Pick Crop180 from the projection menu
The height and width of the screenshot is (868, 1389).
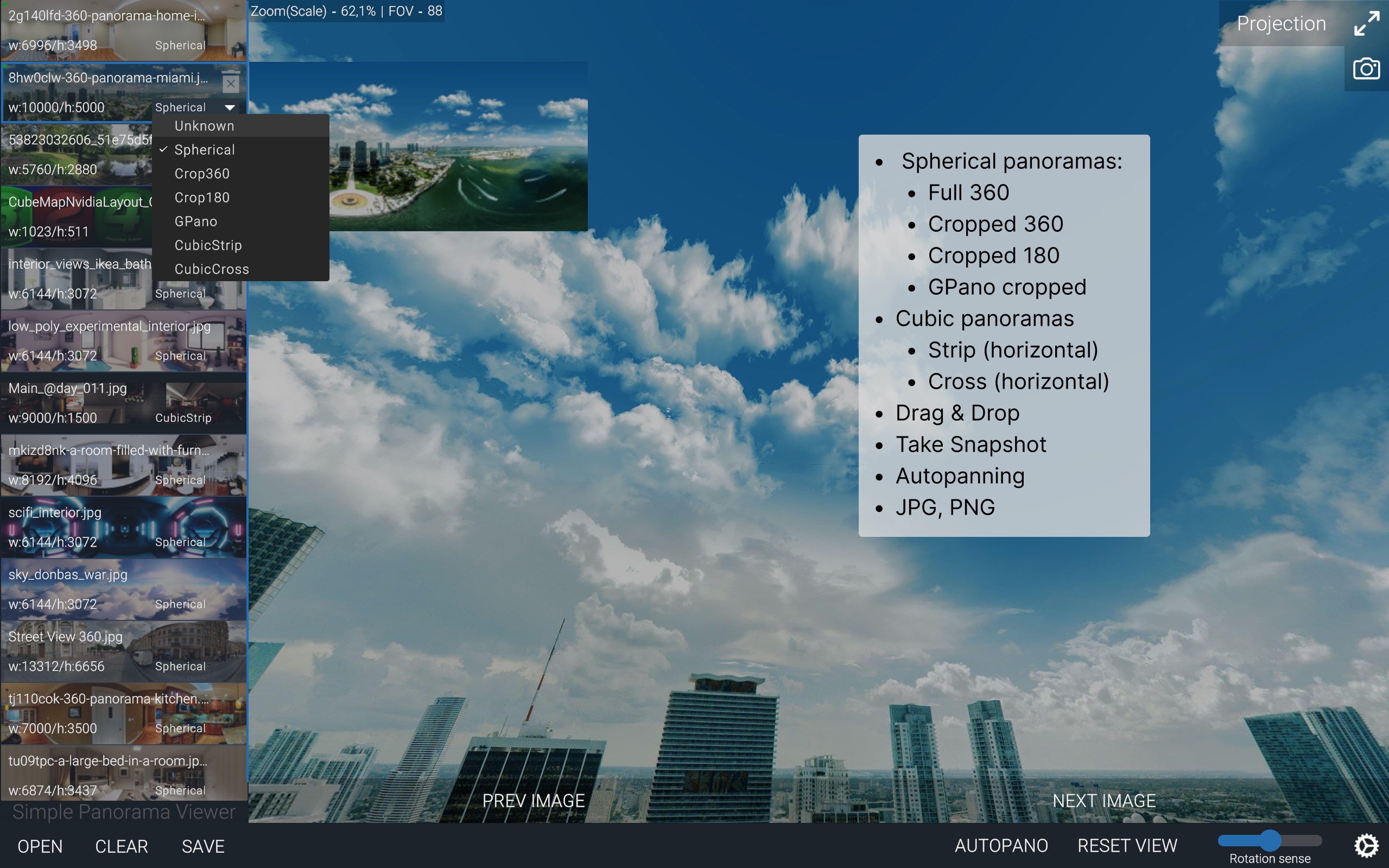point(240,198)
